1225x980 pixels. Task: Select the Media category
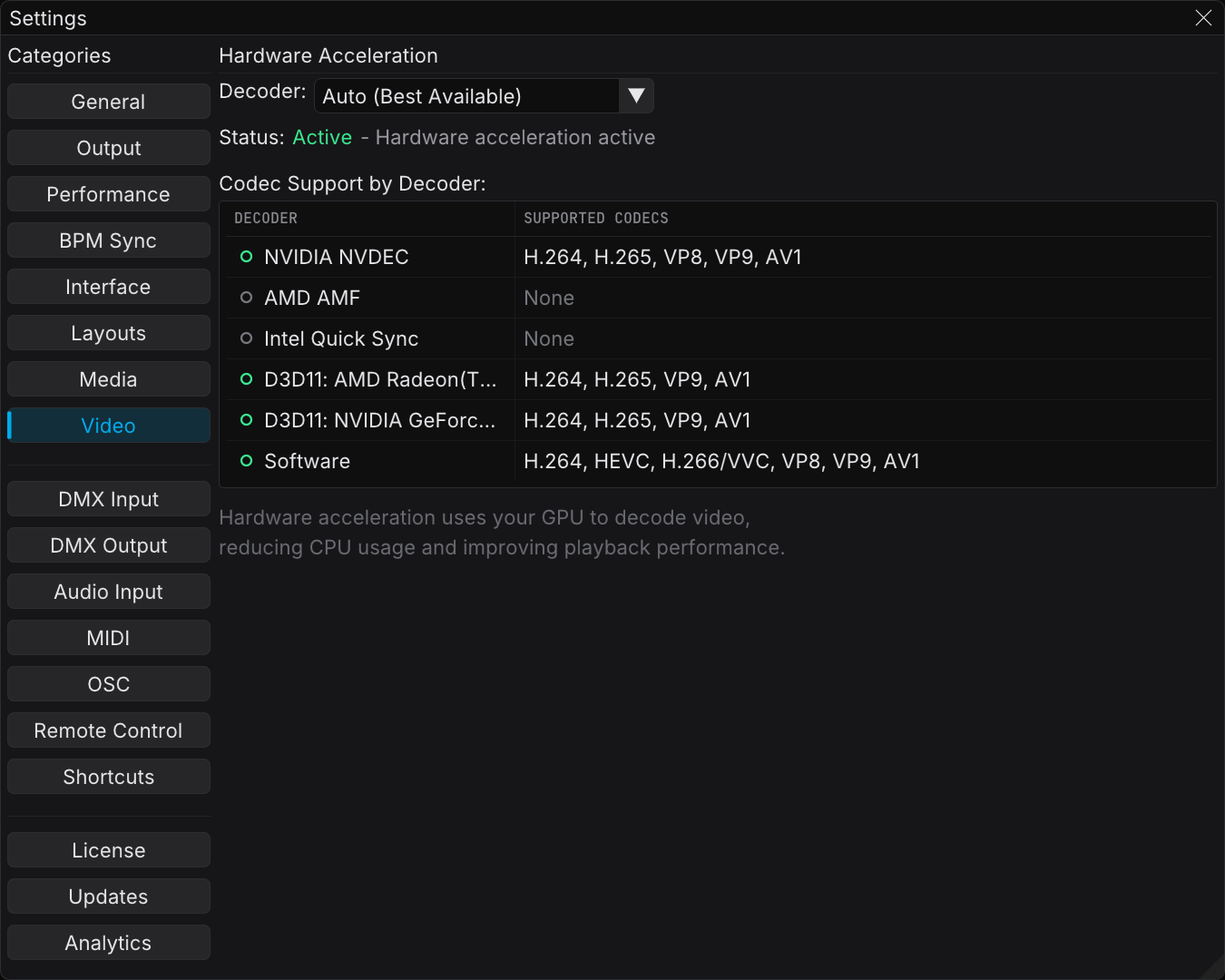[109, 379]
